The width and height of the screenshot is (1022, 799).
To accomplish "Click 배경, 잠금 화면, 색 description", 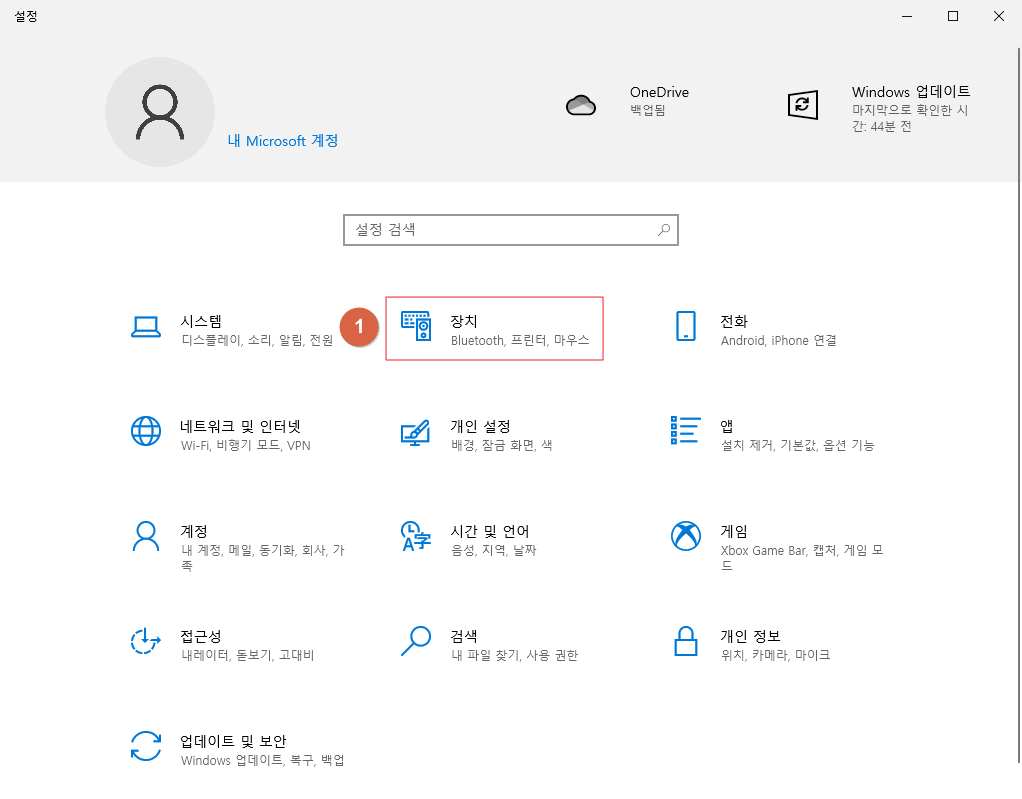I will click(502, 445).
